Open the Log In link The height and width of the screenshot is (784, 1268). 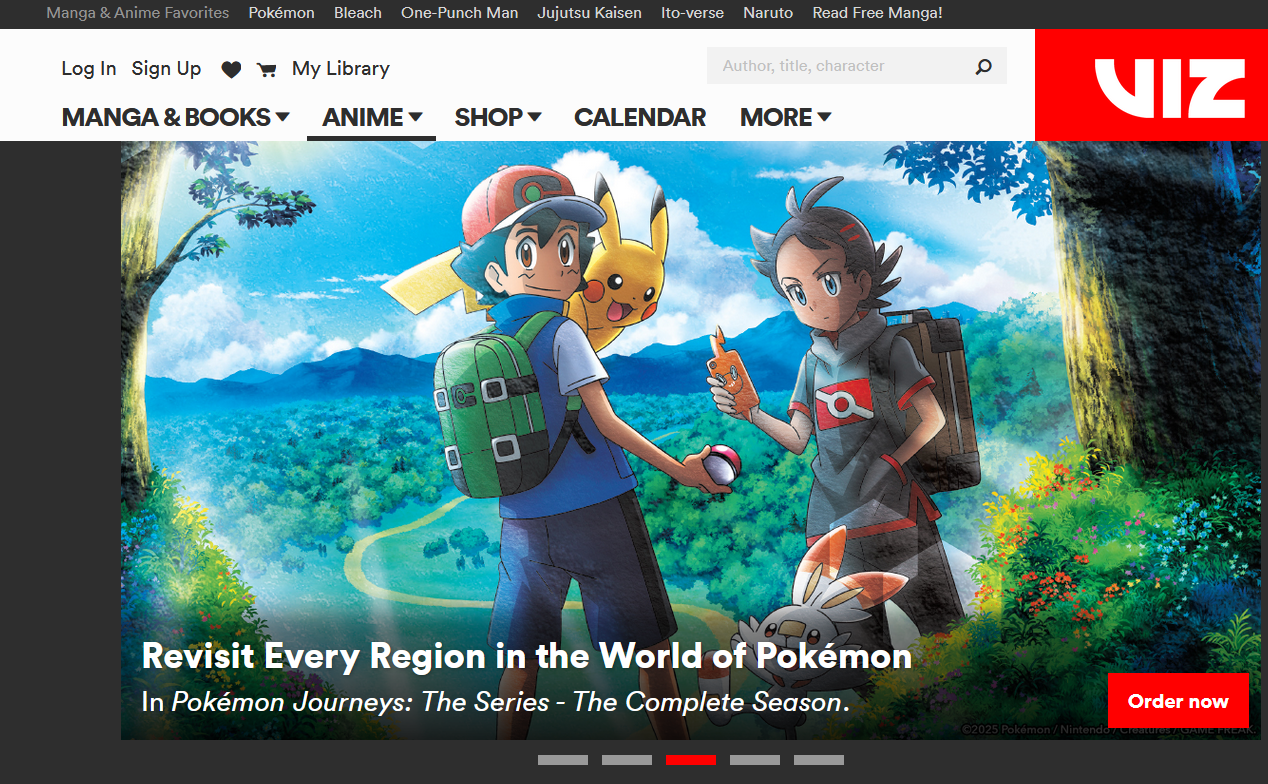point(89,69)
